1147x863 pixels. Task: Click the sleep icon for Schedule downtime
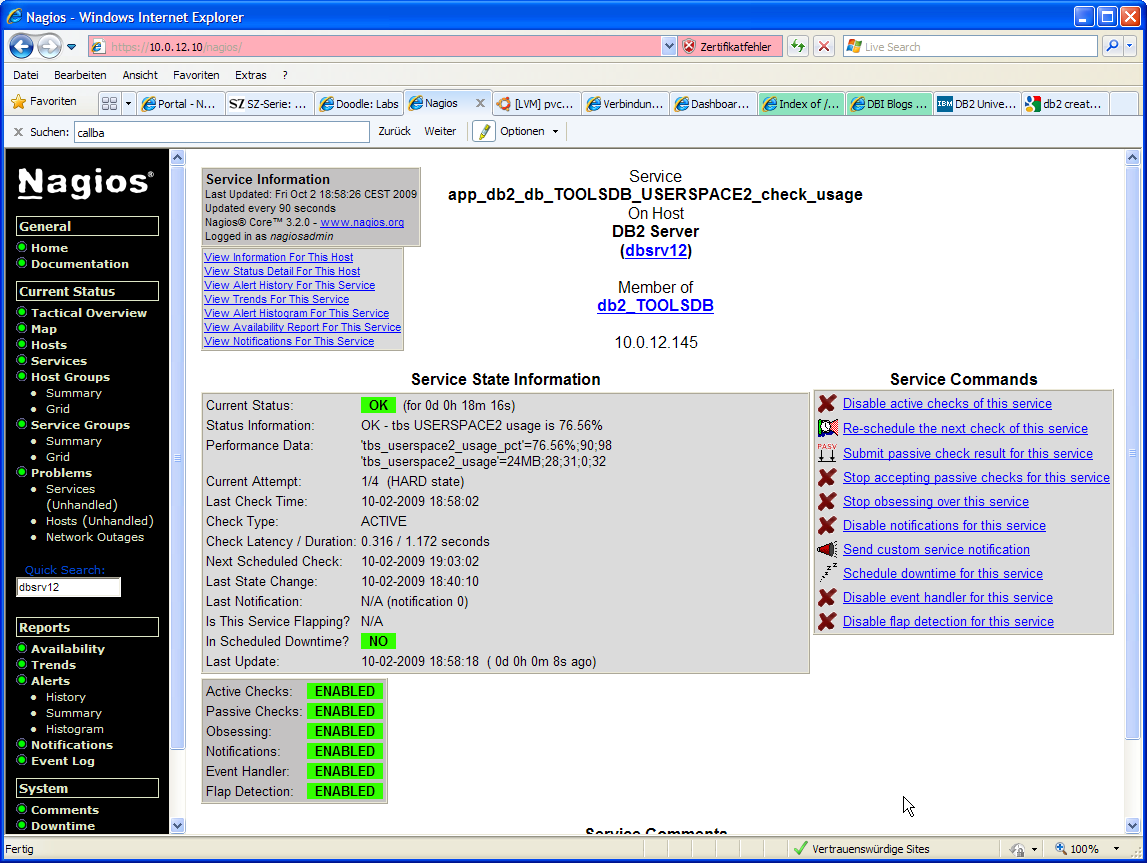827,573
